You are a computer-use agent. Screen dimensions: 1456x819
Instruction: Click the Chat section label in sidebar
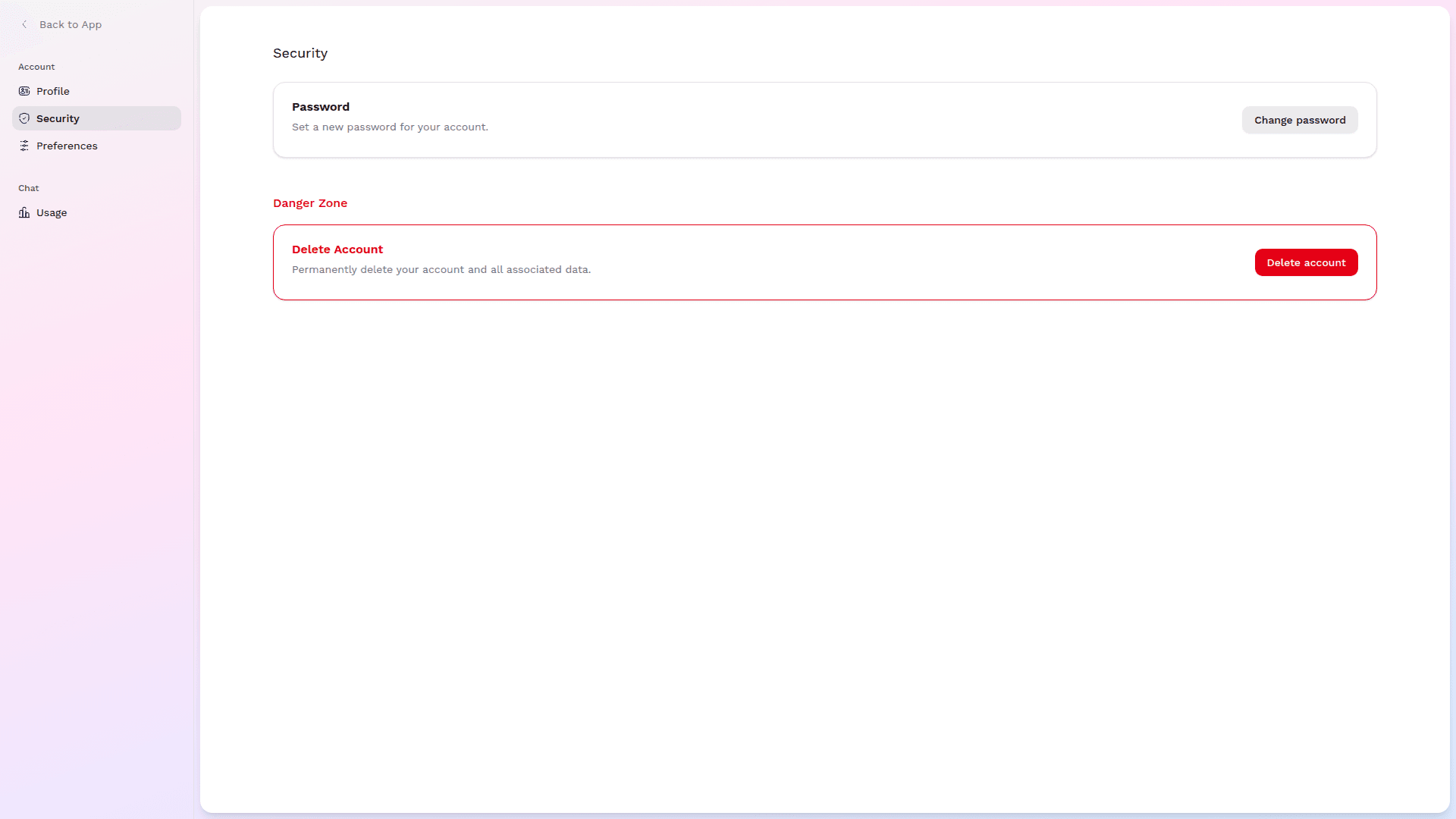[x=29, y=188]
